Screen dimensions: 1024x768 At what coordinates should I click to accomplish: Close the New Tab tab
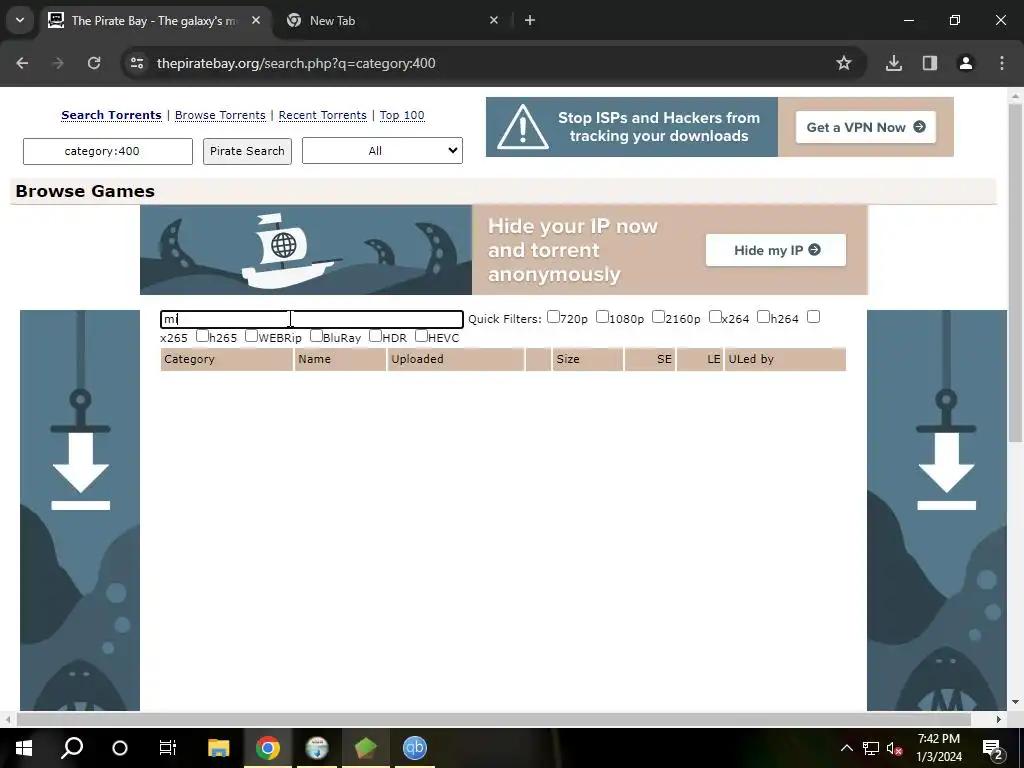point(494,20)
